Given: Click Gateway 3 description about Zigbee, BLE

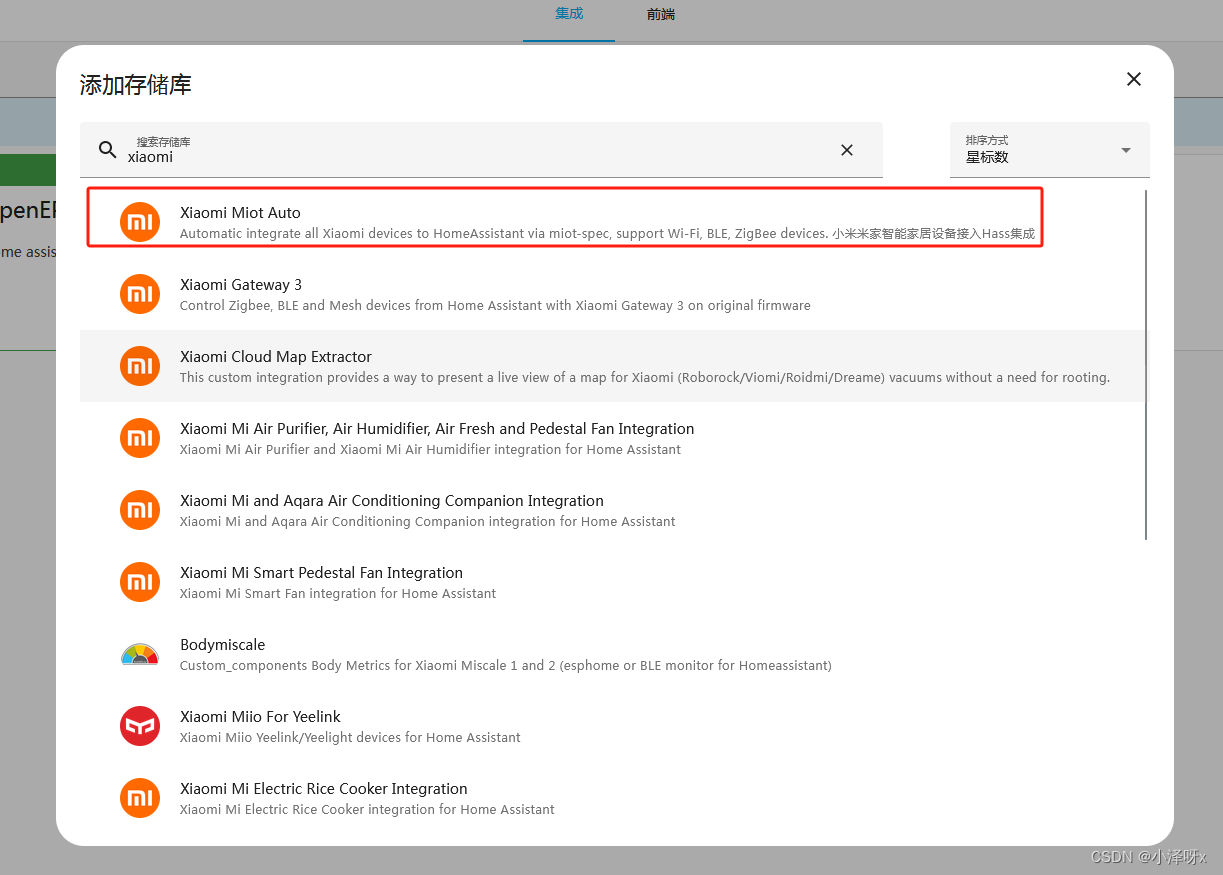Looking at the screenshot, I should 495,306.
